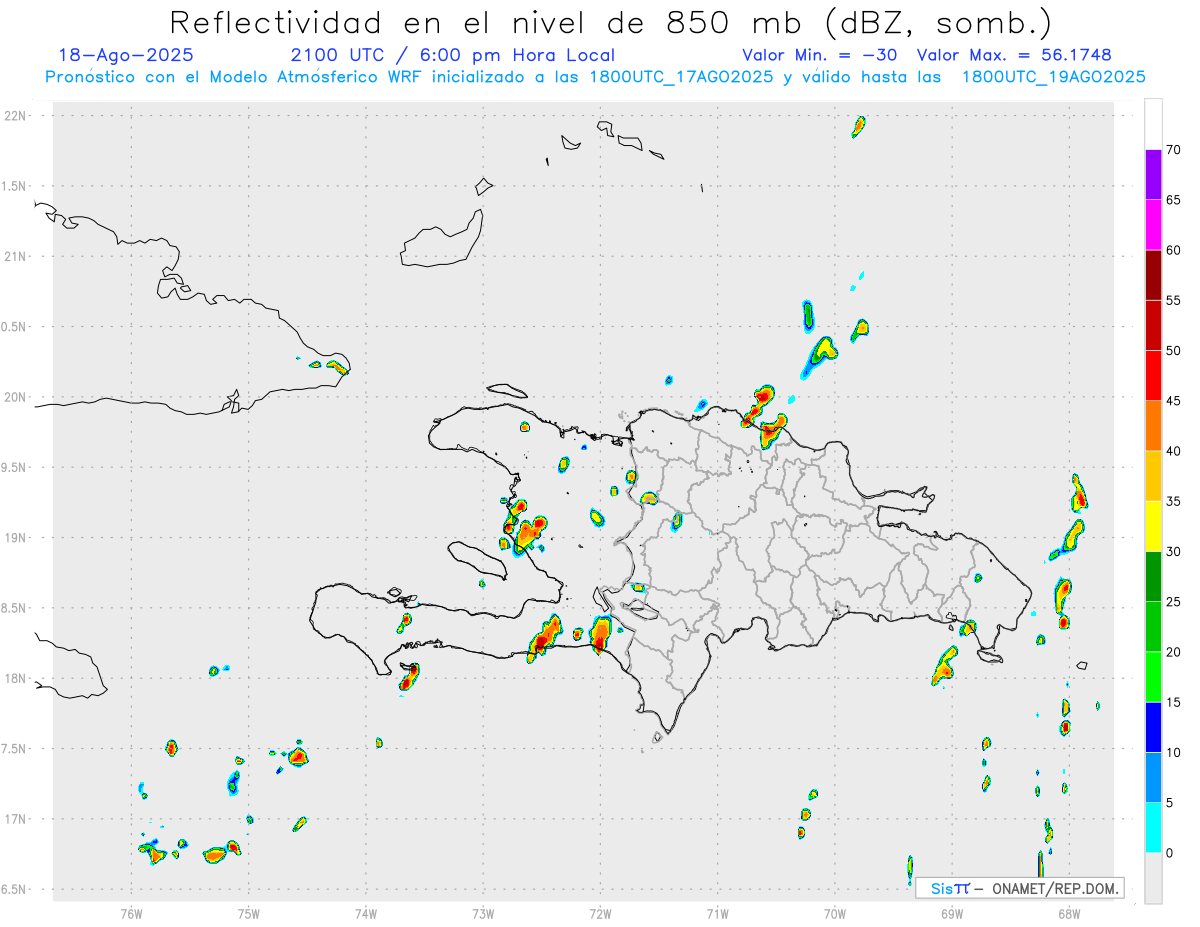Select the colorbar value label '55'
Screen dimensions: 1200x927
coord(1174,301)
